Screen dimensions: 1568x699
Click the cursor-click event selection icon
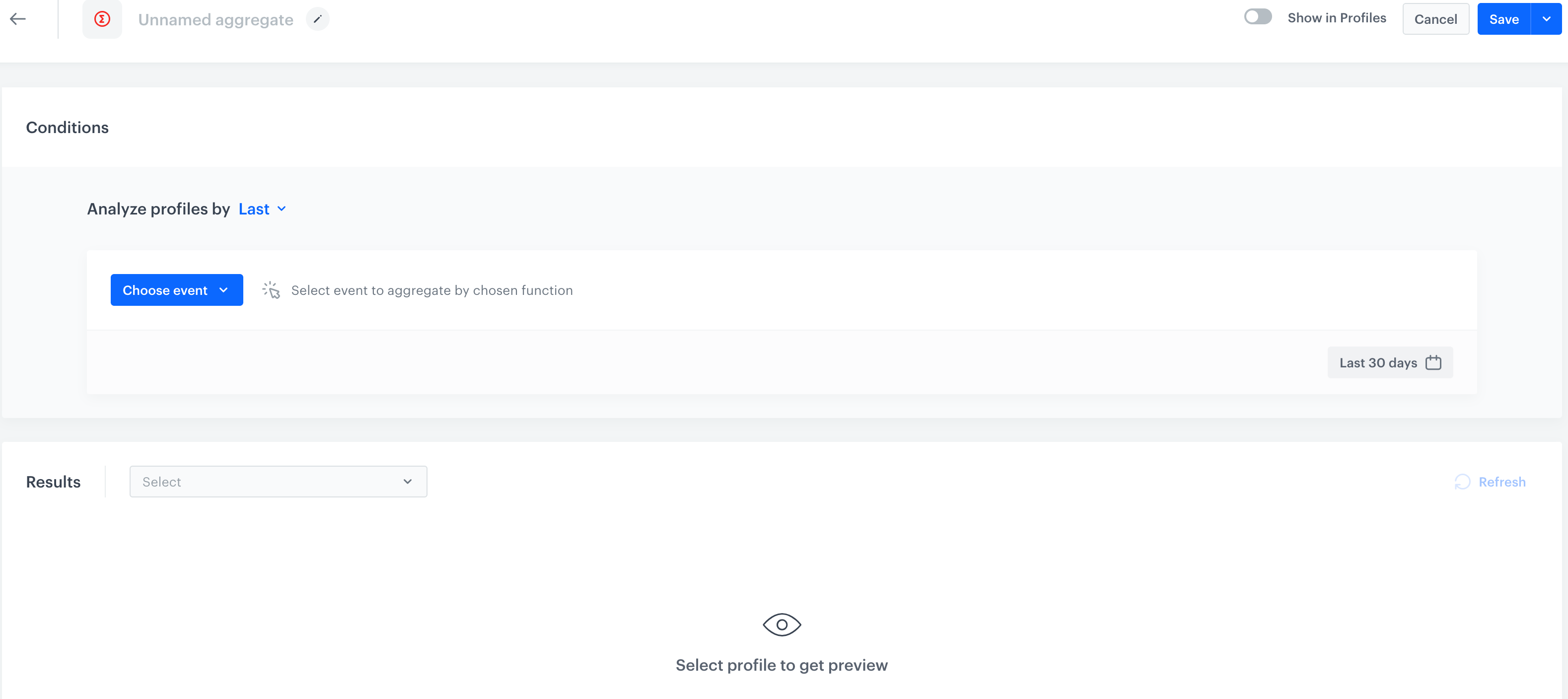[272, 290]
